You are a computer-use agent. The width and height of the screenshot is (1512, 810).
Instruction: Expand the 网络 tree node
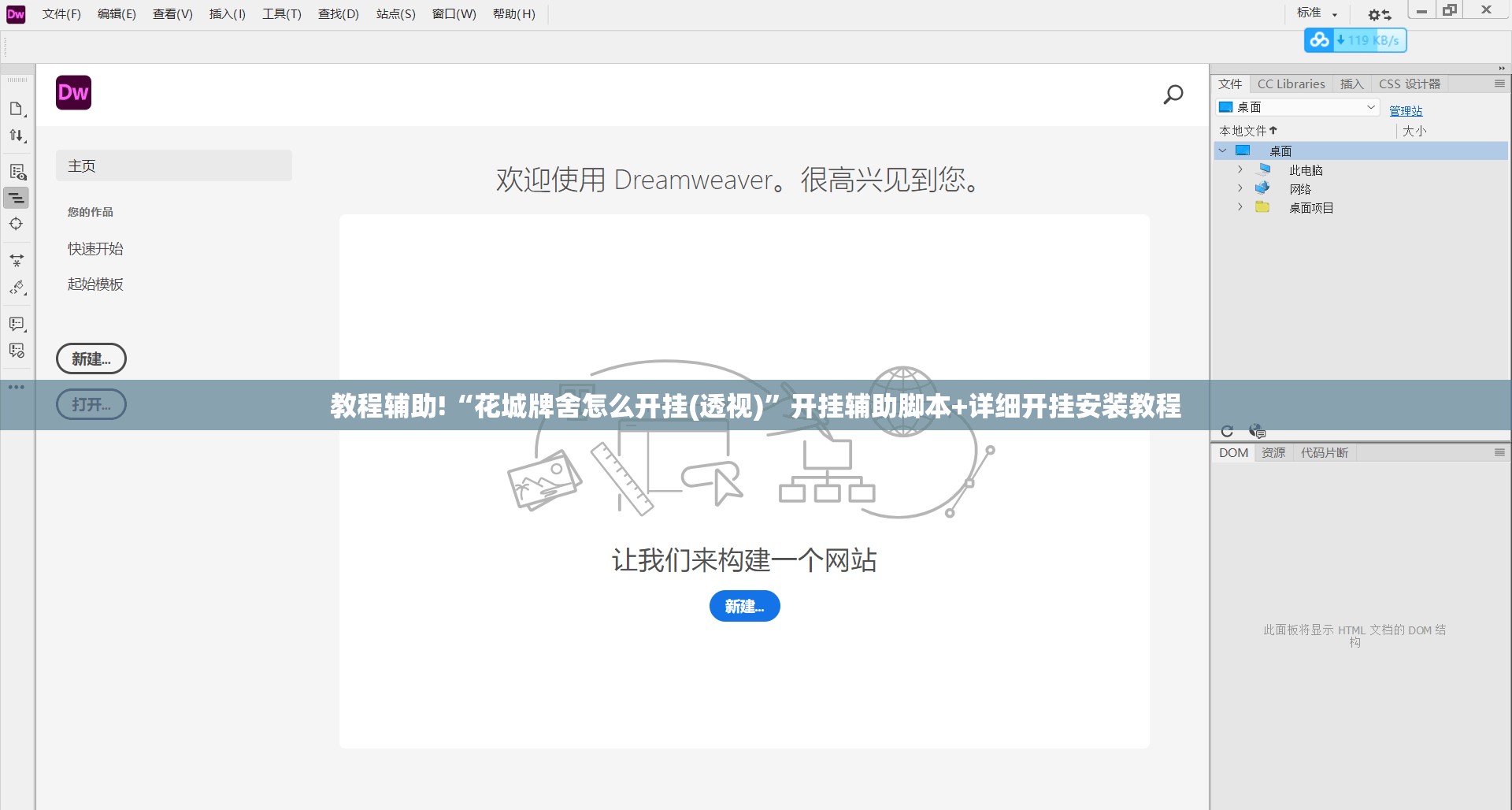tap(1240, 188)
